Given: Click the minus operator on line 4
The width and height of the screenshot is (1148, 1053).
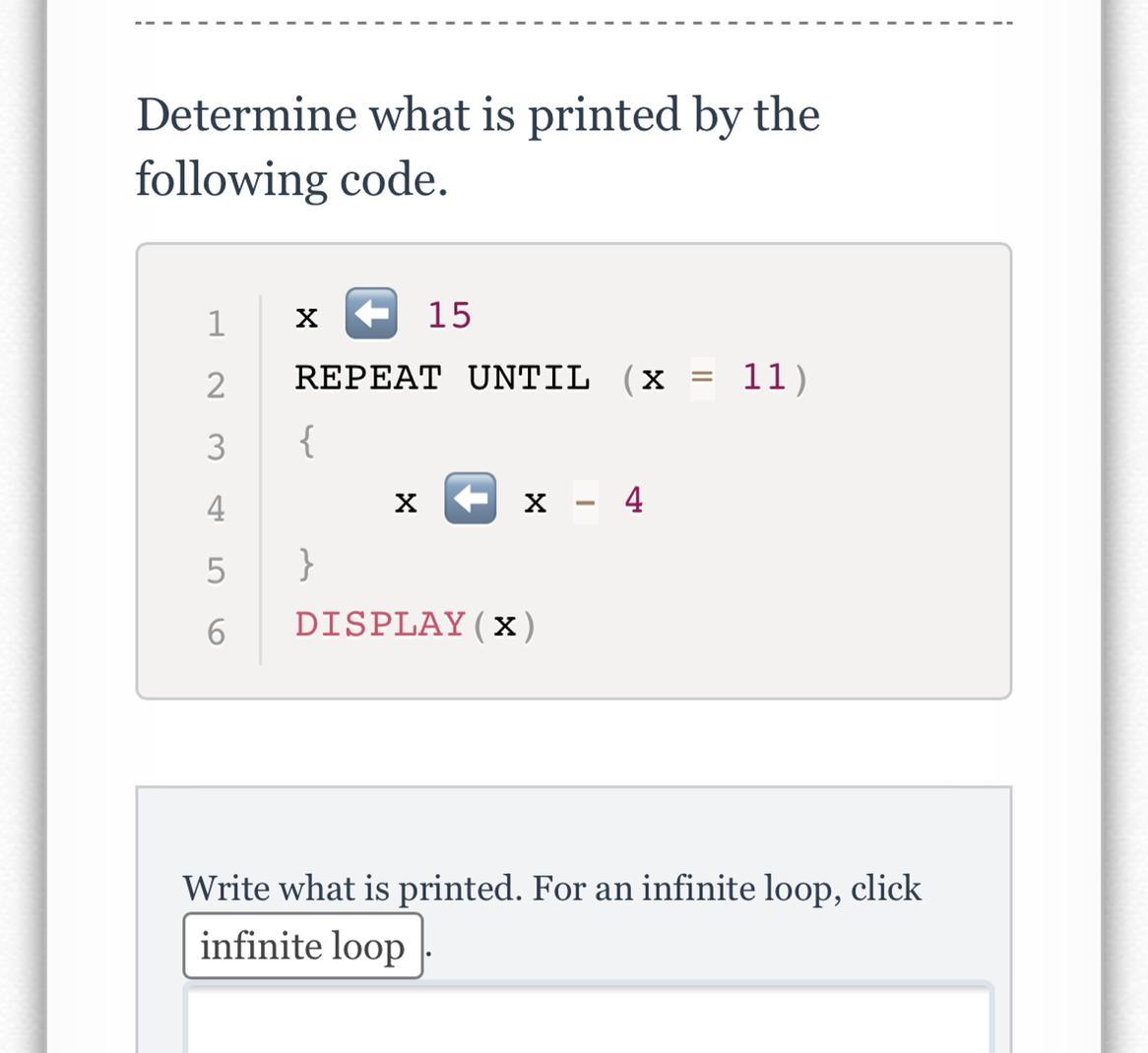Looking at the screenshot, I should 585,502.
